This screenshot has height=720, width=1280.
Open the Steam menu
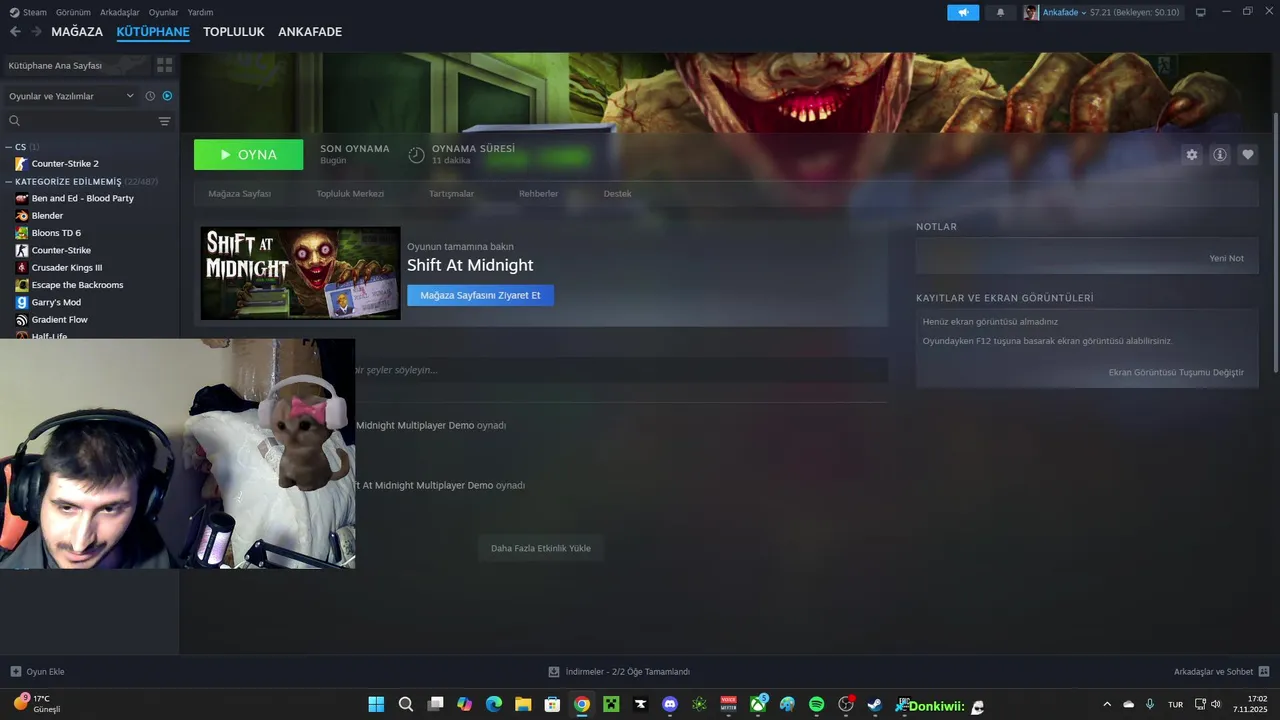pyautogui.click(x=28, y=12)
